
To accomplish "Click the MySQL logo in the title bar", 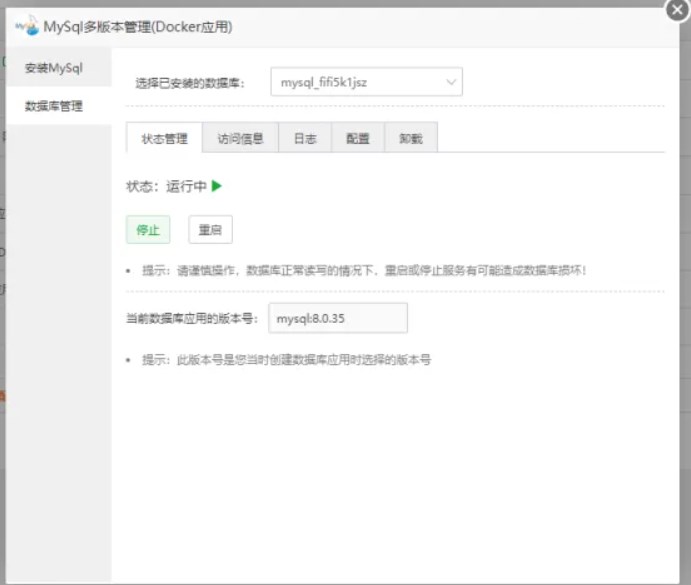I will pyautogui.click(x=25, y=27).
